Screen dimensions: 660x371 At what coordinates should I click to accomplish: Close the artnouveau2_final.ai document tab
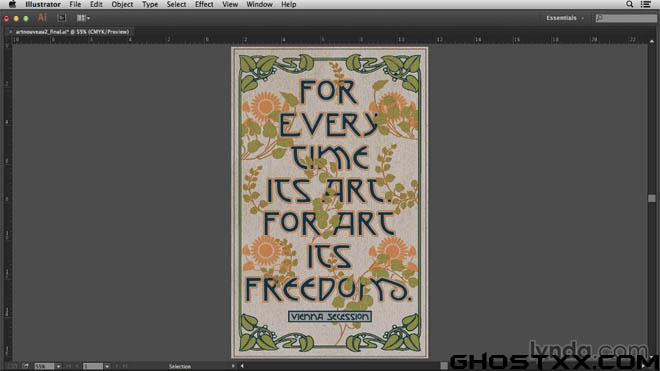point(10,32)
